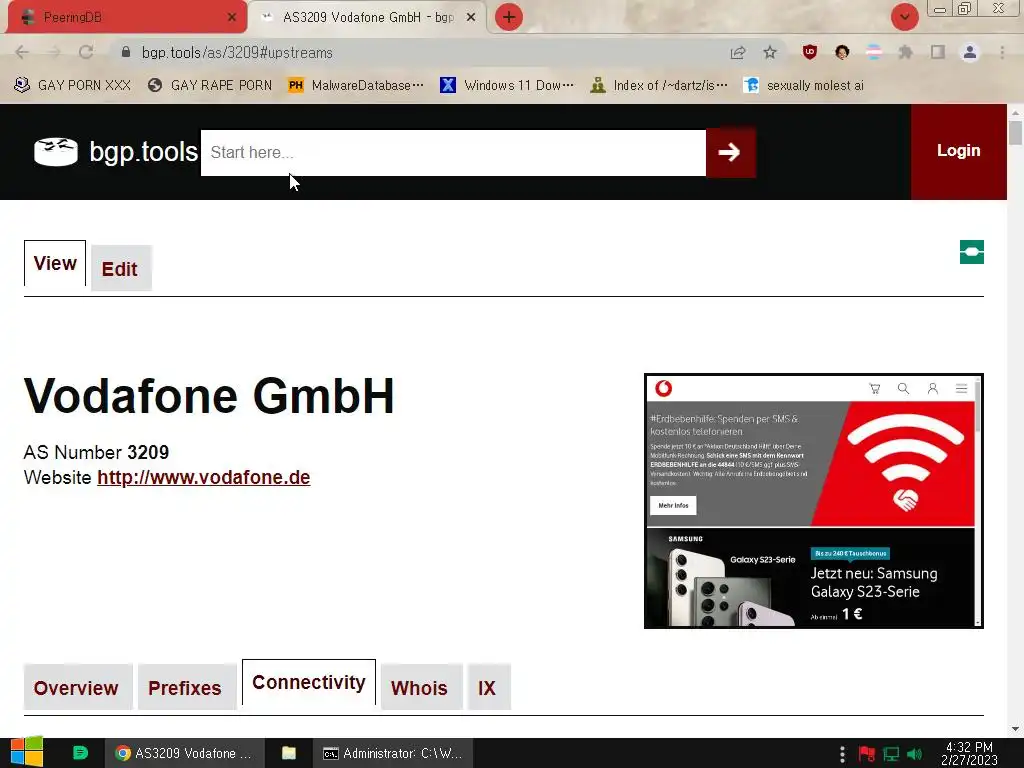The image size is (1024, 768).
Task: Open the MalwareDatabase bookmark
Action: pyautogui.click(x=357, y=86)
